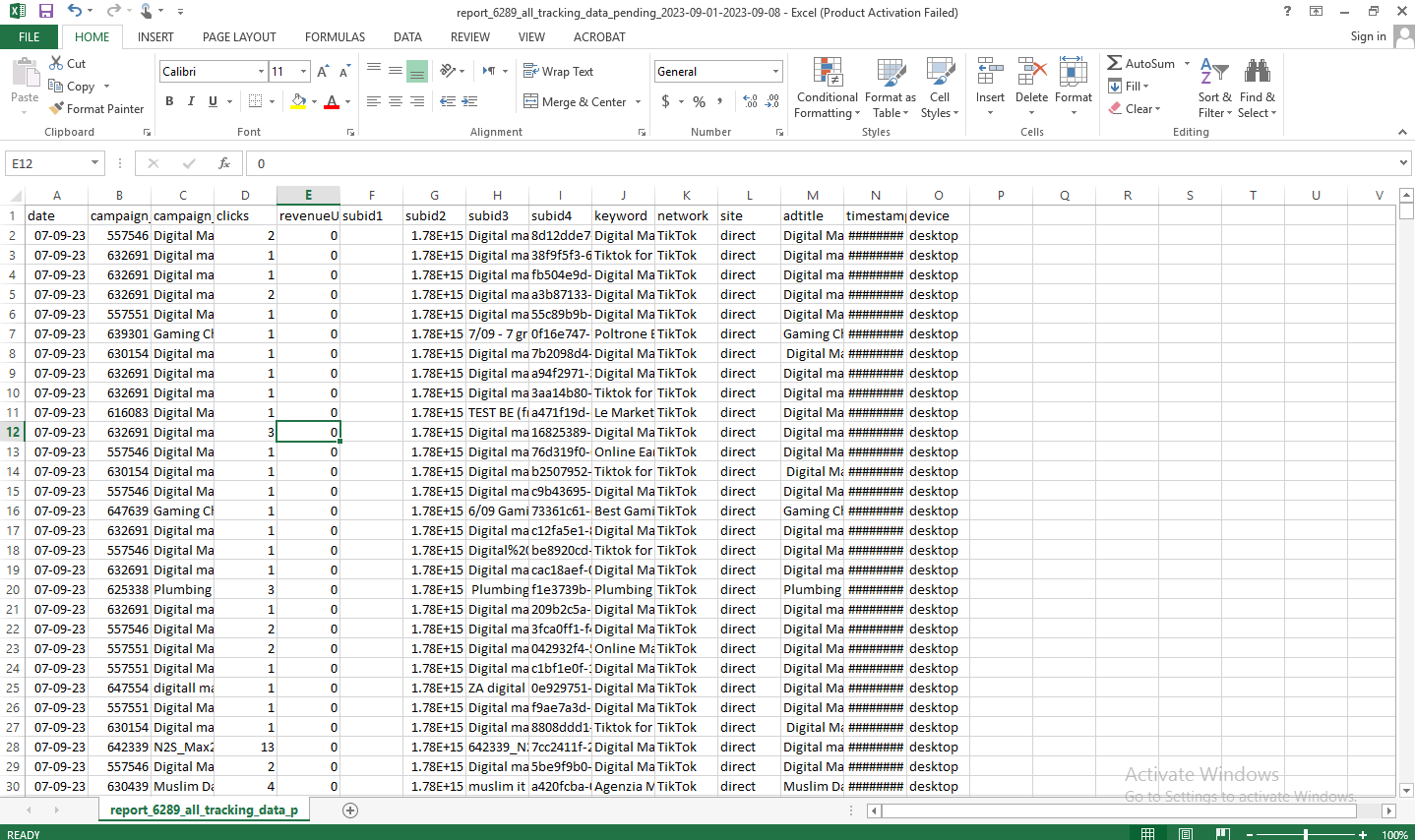Click the Delete cells icon
This screenshot has width=1415, height=840.
(x=1031, y=73)
